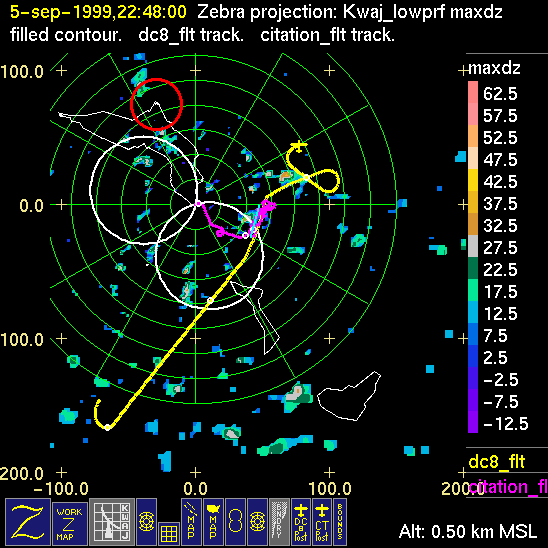
Task: Click the BOUNDS button
Action: tap(340, 521)
